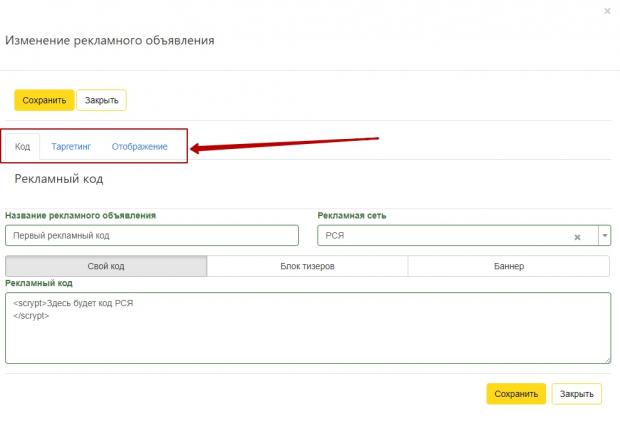Open the Таргетинг tab

click(x=71, y=146)
